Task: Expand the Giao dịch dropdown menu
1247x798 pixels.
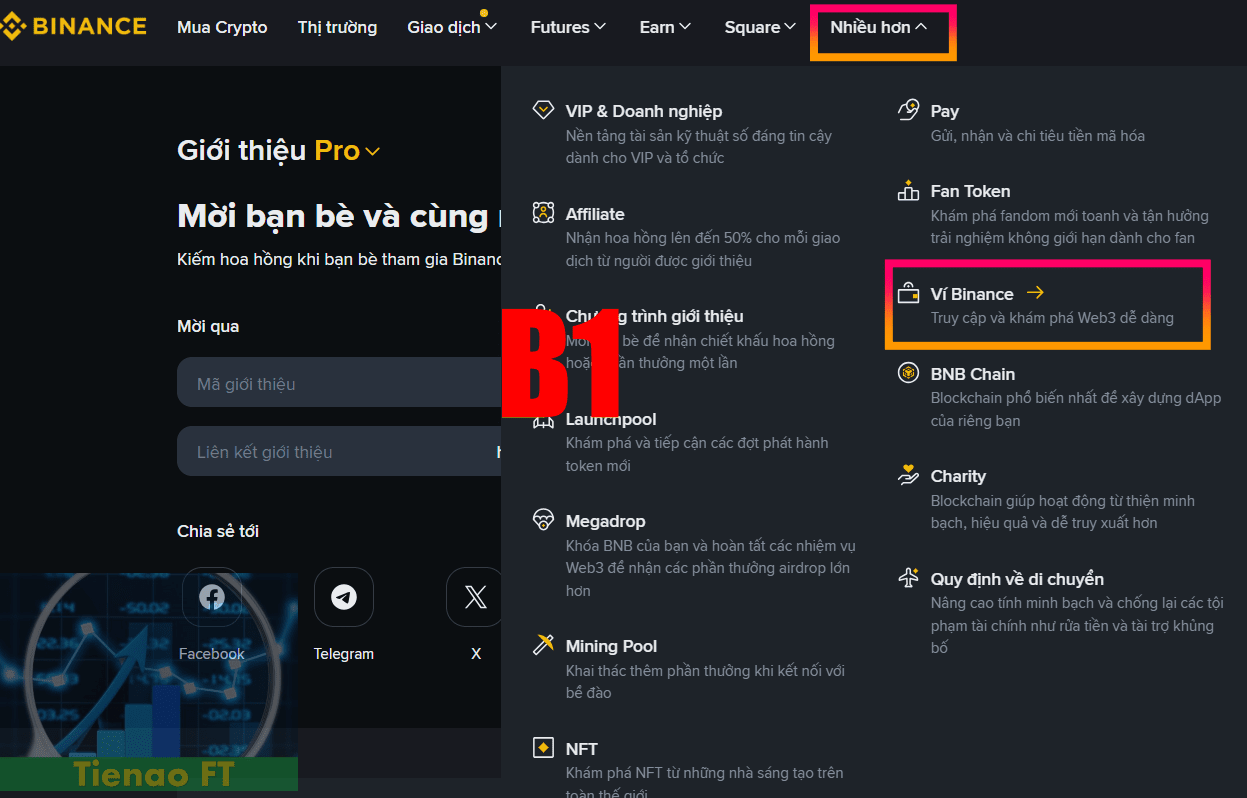Action: tap(452, 27)
